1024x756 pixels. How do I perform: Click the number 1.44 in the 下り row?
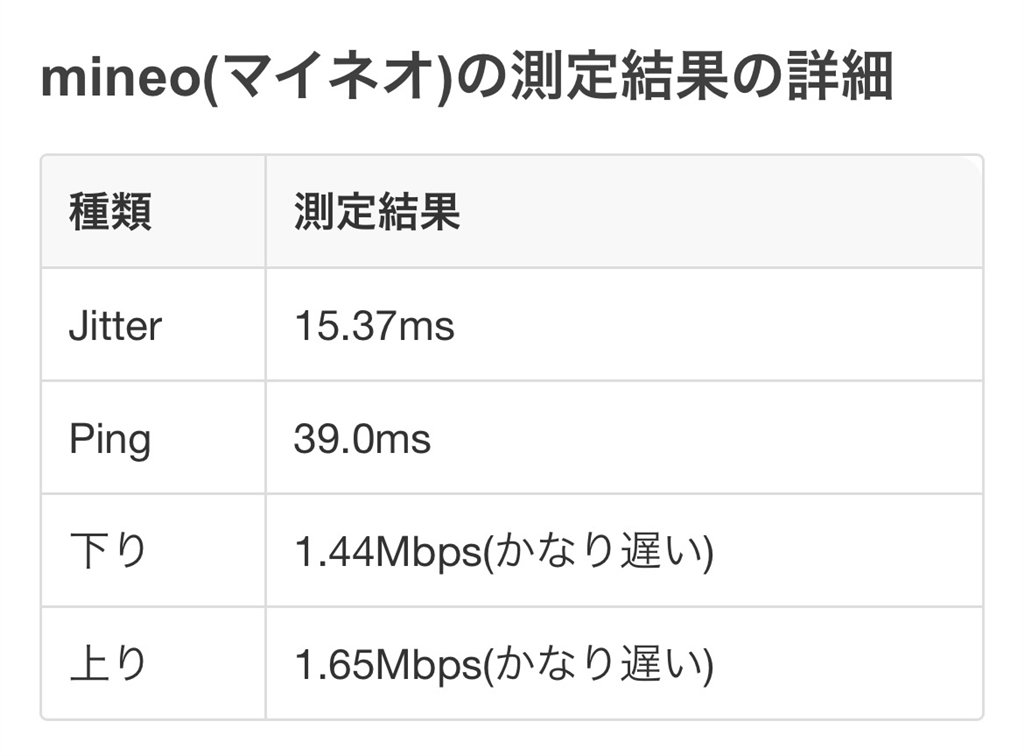pos(329,552)
